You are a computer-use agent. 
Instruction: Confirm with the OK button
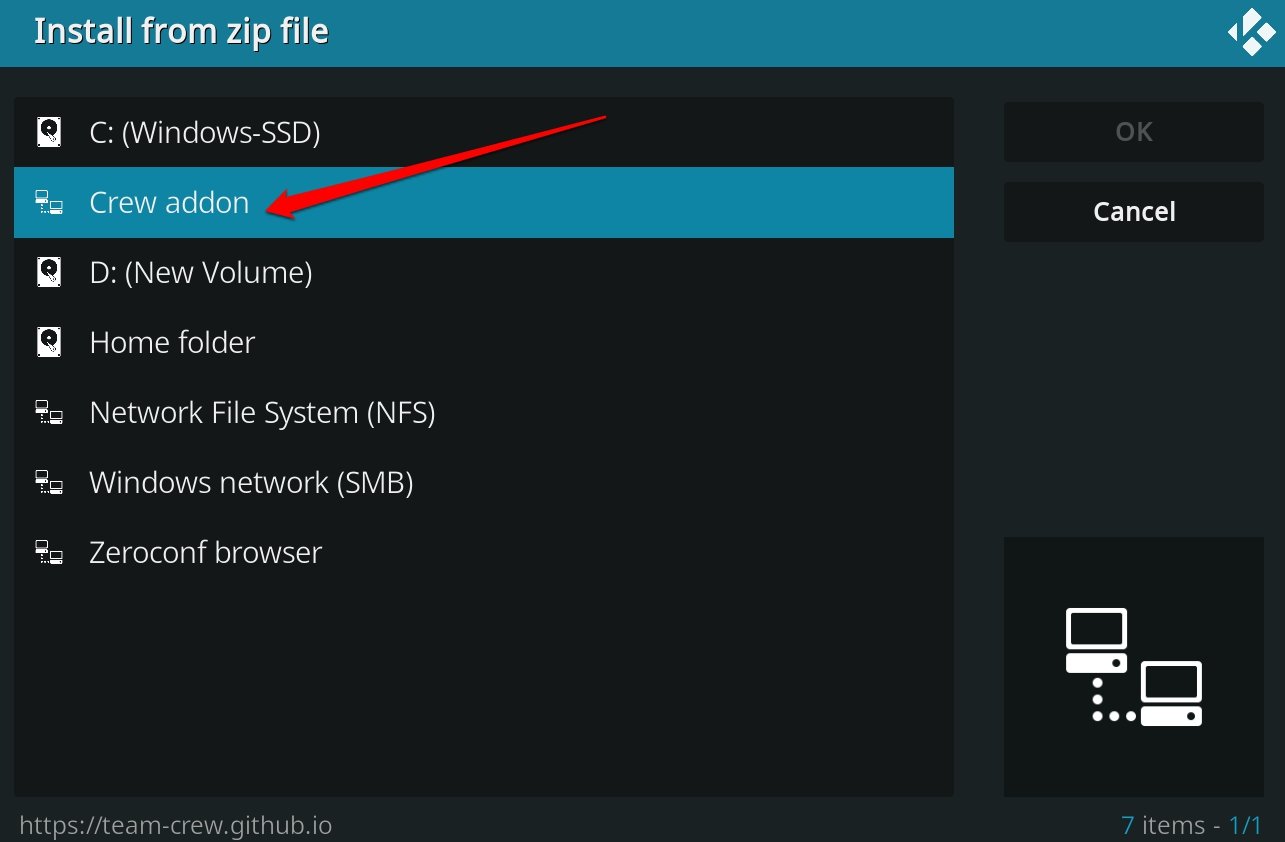point(1134,132)
